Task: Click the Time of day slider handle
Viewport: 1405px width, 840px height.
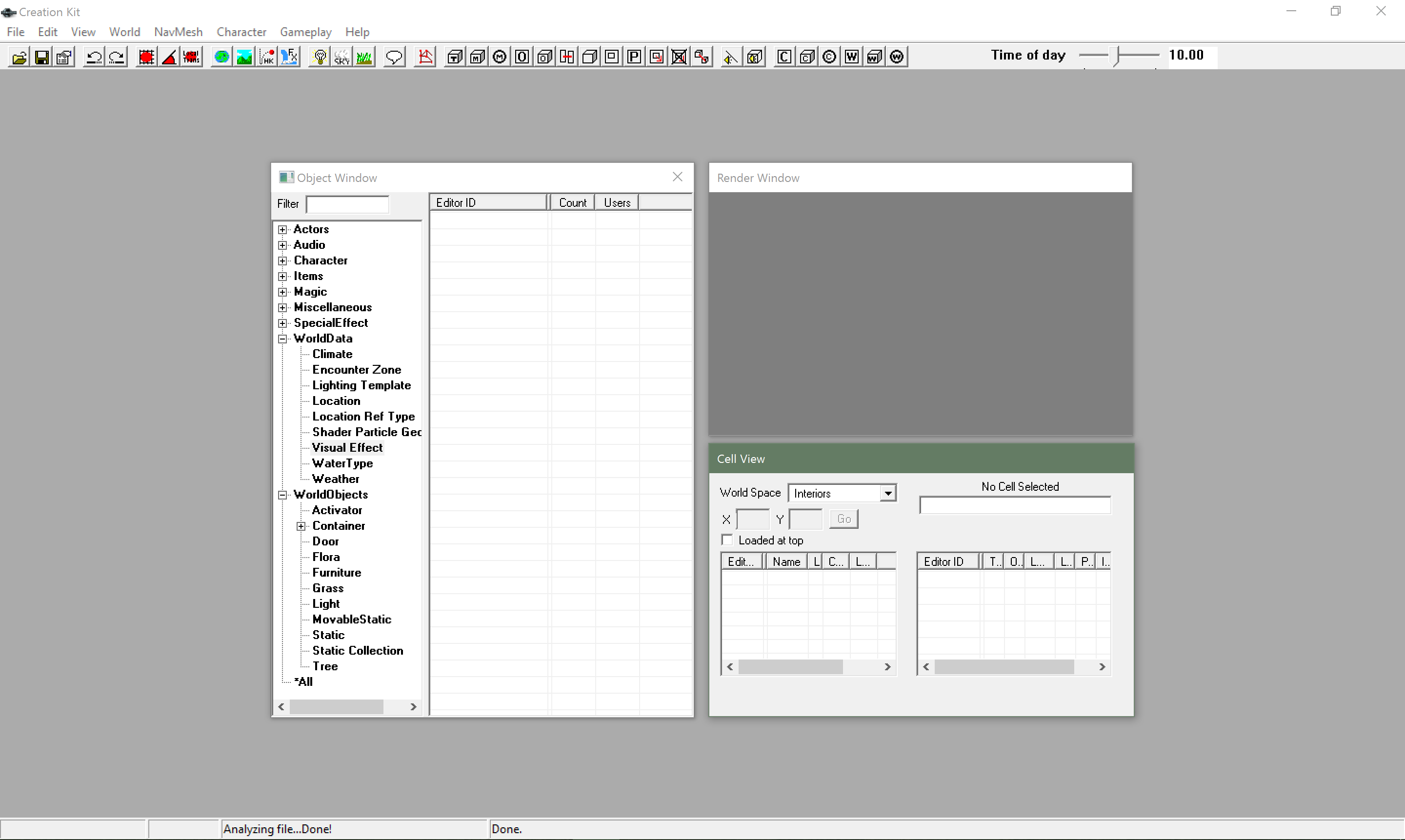Action: [x=1116, y=57]
